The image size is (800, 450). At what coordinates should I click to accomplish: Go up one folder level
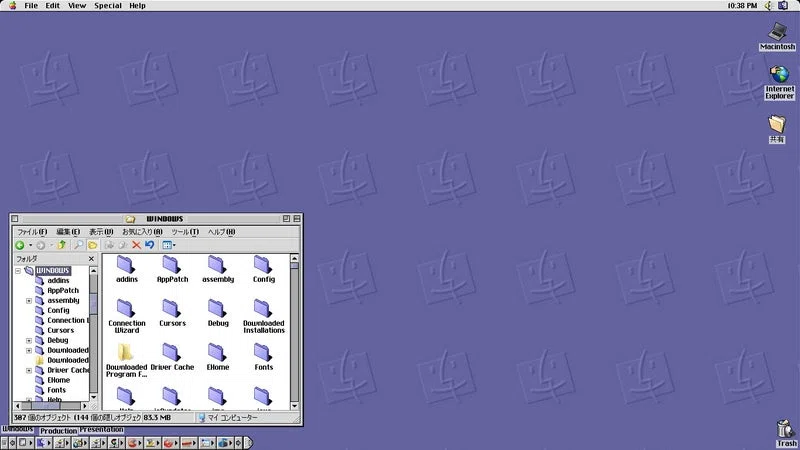(62, 245)
